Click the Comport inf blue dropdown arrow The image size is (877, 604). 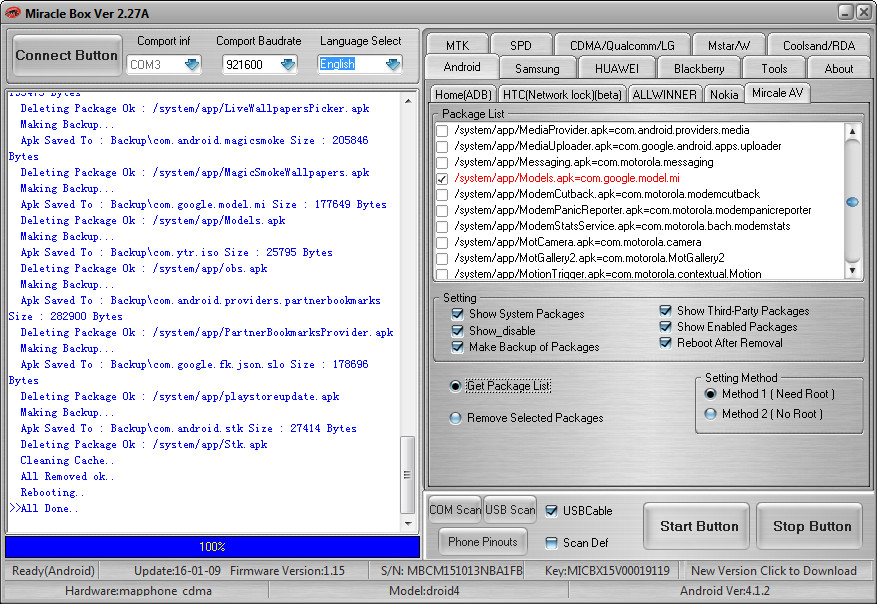coord(191,65)
